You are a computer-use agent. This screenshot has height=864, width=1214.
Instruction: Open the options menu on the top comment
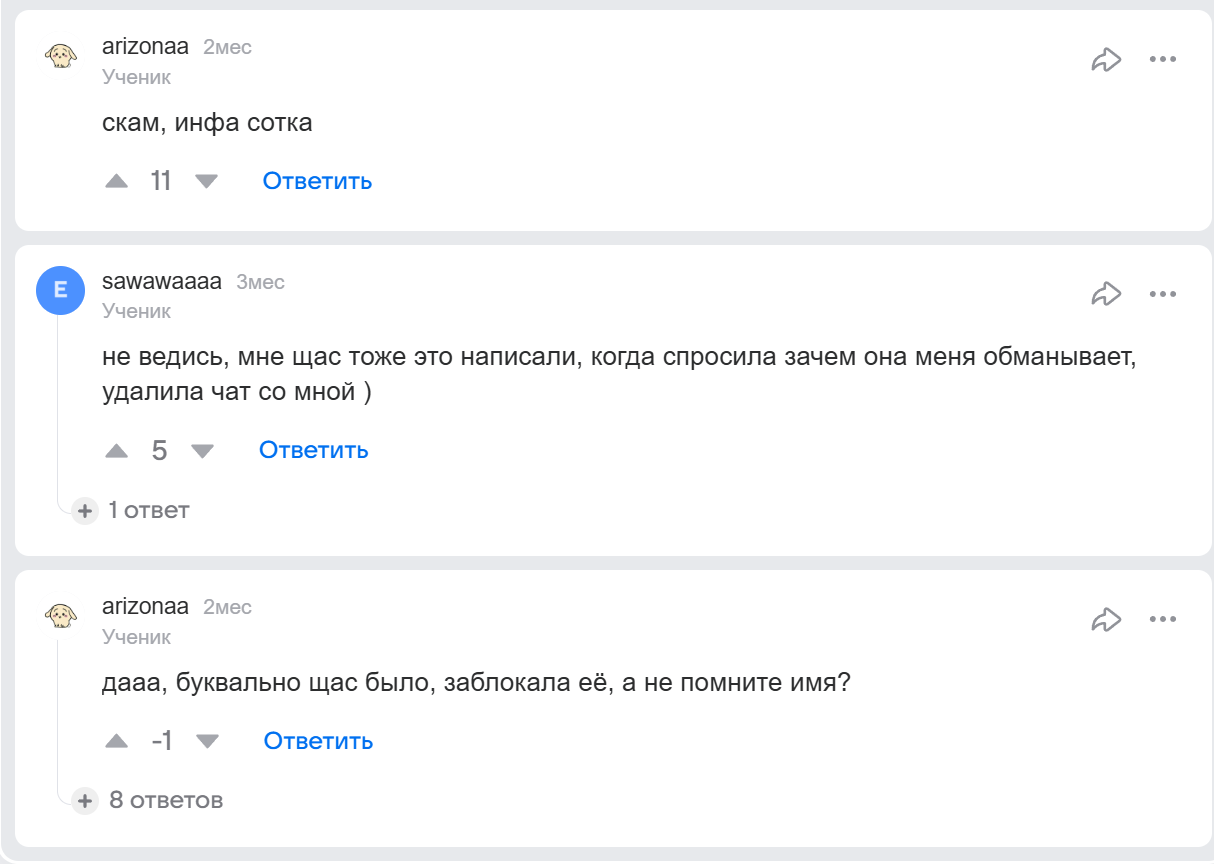[1163, 58]
